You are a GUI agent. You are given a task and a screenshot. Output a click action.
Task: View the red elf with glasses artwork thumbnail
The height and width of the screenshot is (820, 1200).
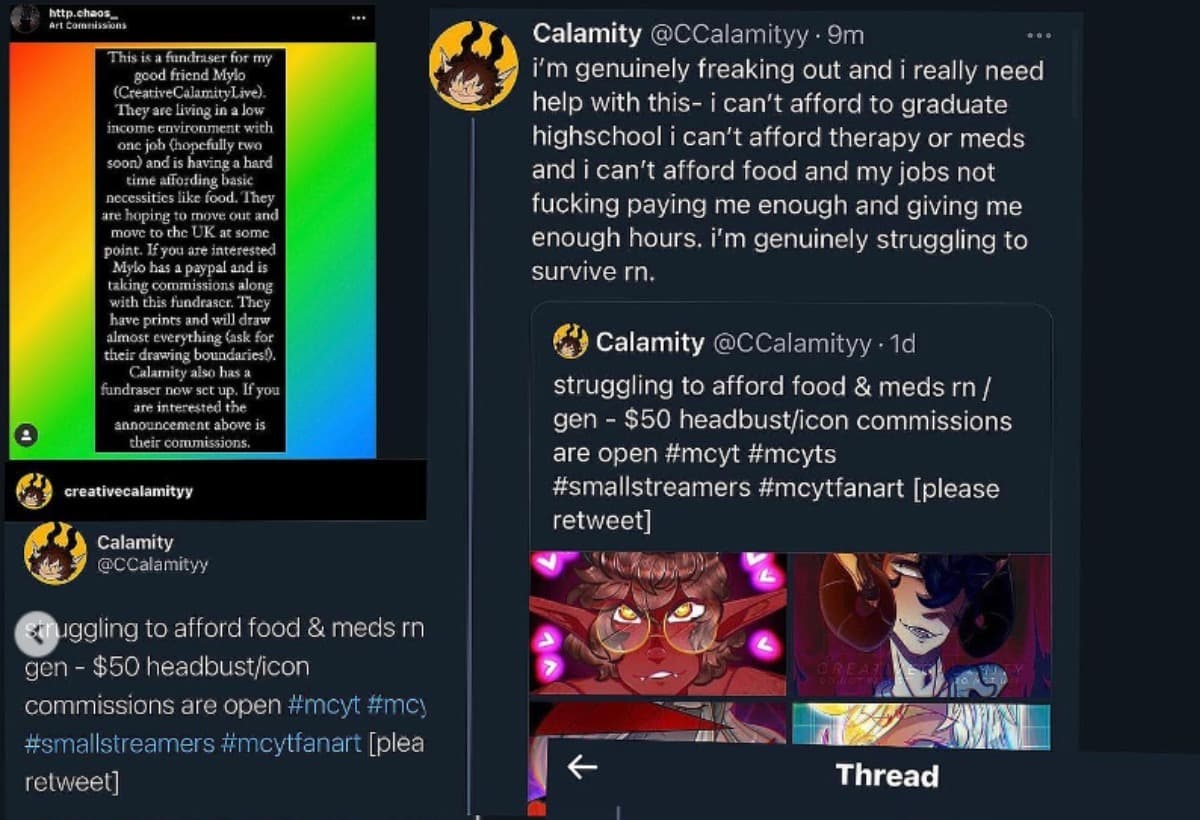tap(658, 624)
